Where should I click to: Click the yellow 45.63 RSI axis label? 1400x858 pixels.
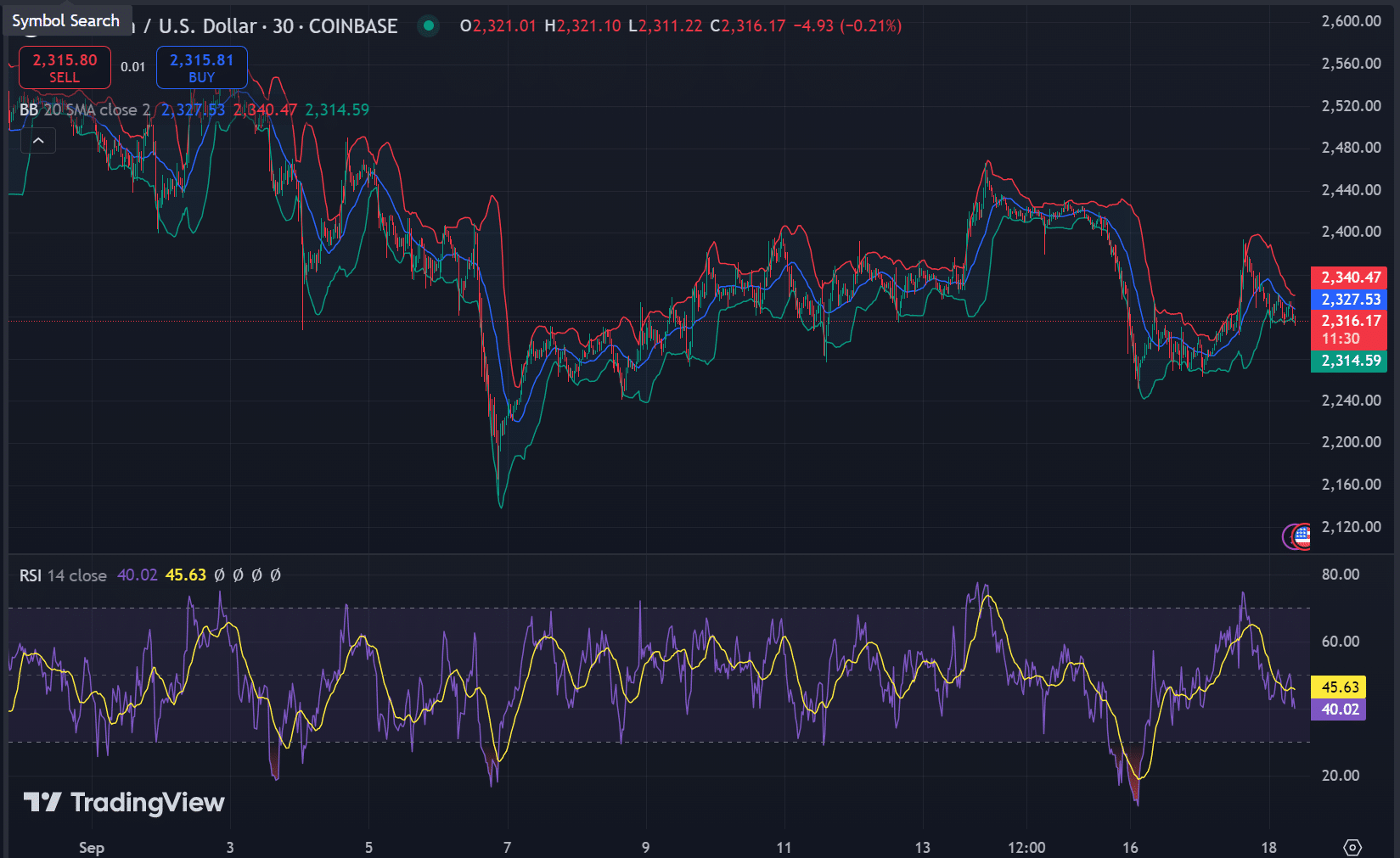1339,687
